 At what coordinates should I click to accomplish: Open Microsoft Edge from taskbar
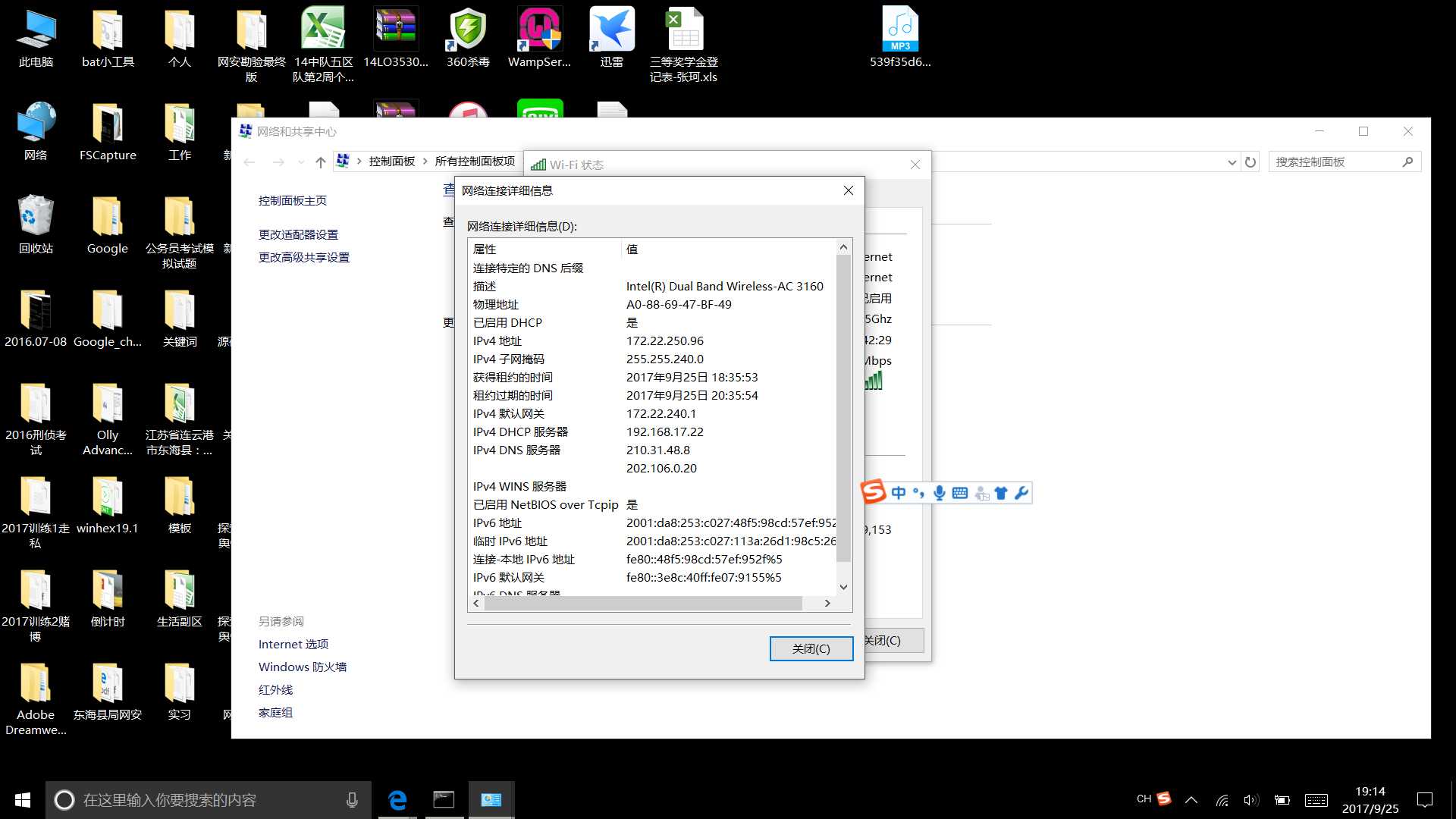tap(397, 800)
